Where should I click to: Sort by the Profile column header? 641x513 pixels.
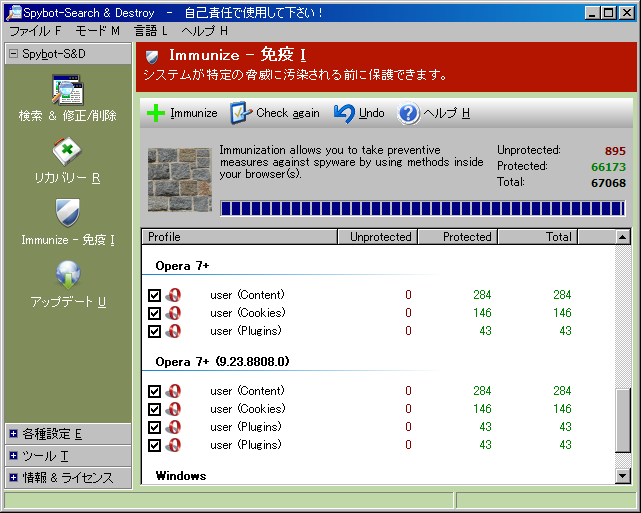point(240,237)
